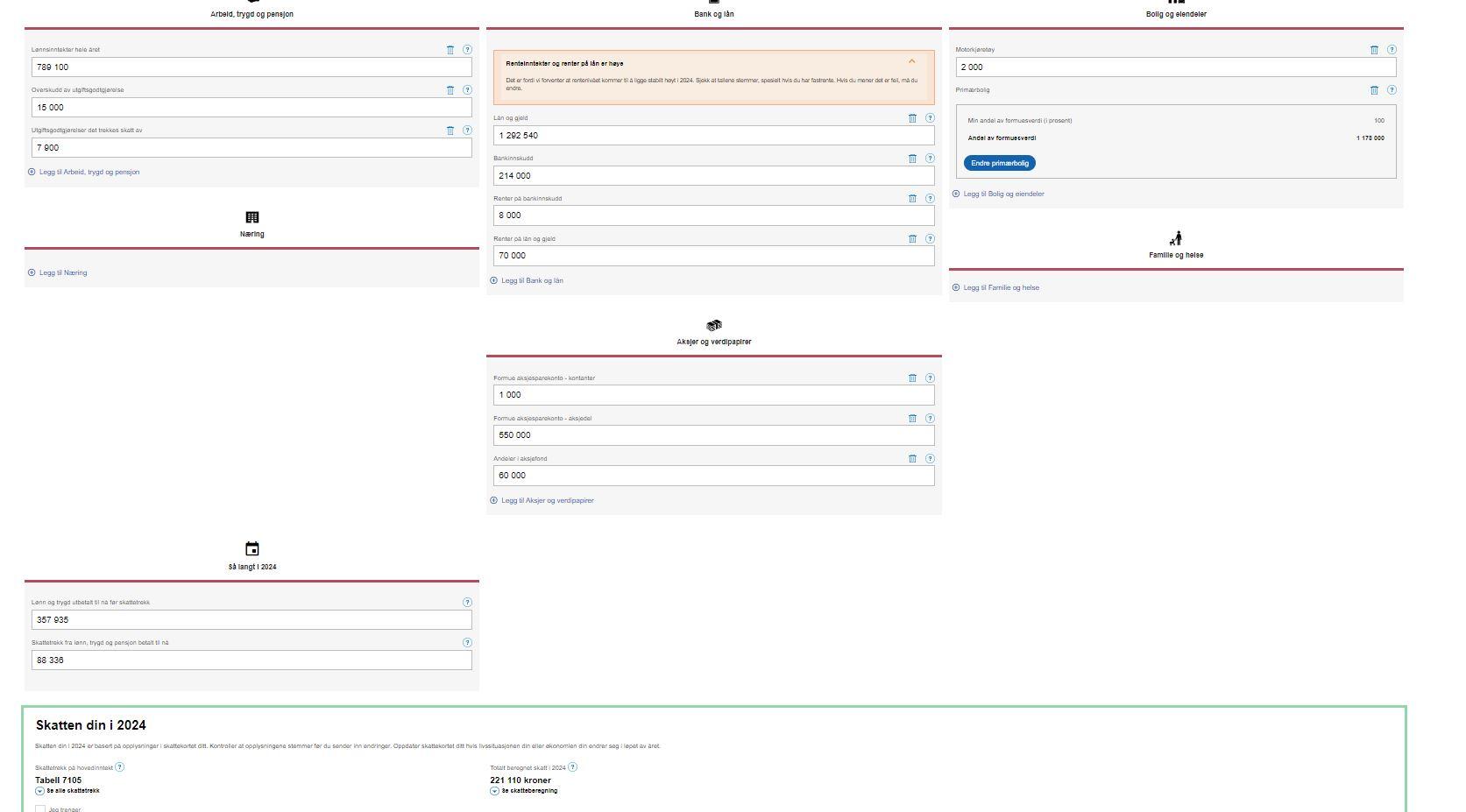Edit Renter på lån field 70 000
Image resolution: width=1466 pixels, height=812 pixels.
pos(714,256)
